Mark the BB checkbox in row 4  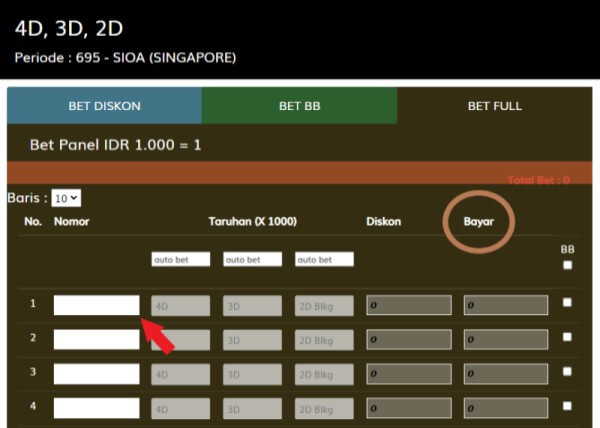(568, 407)
